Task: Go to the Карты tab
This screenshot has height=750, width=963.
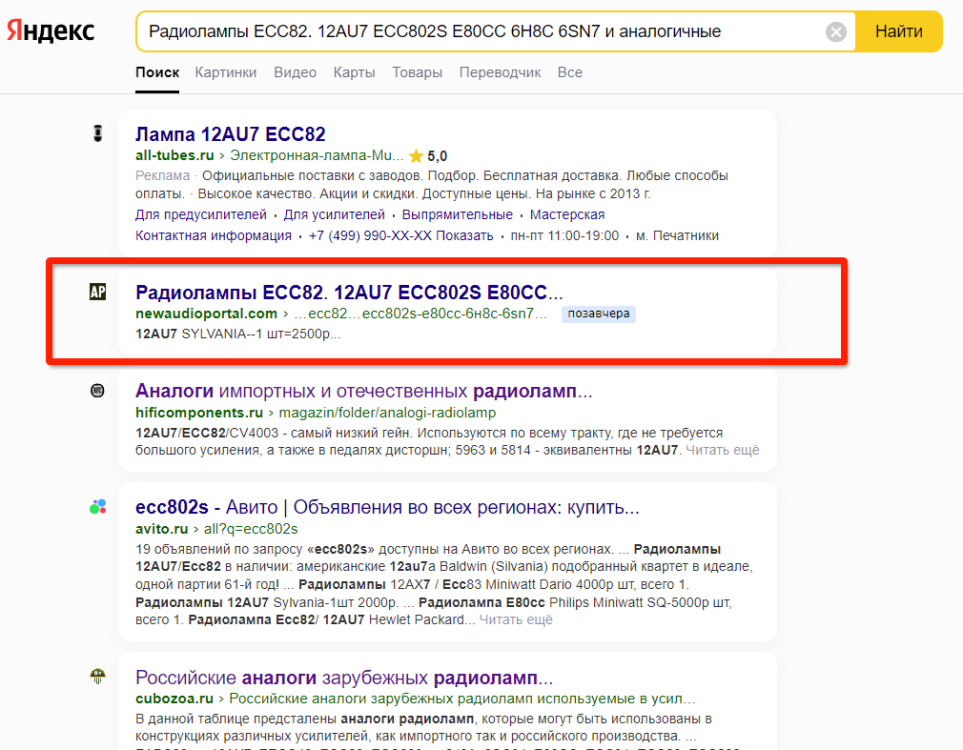Action: pyautogui.click(x=354, y=72)
